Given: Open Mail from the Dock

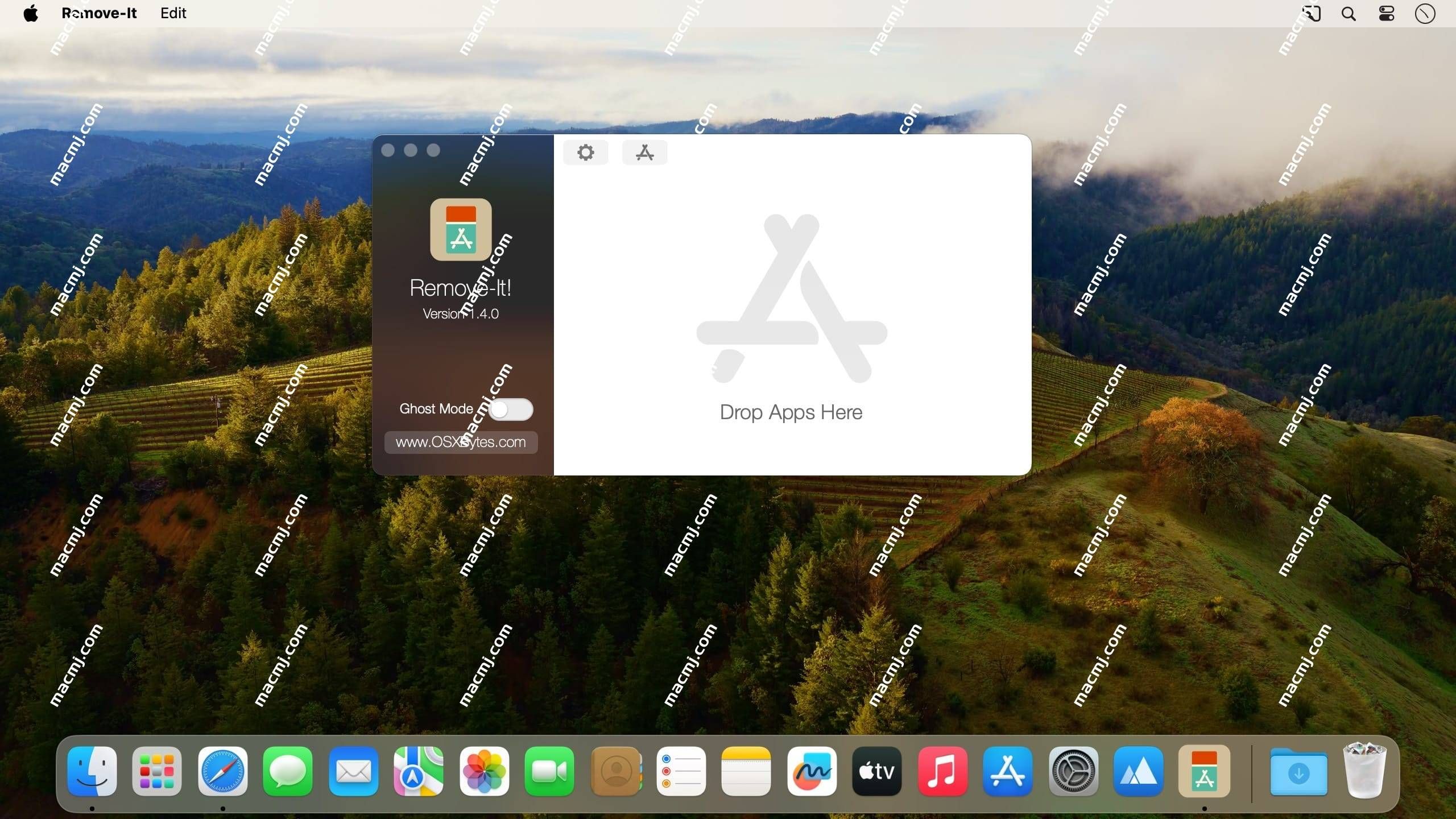Looking at the screenshot, I should 354,771.
